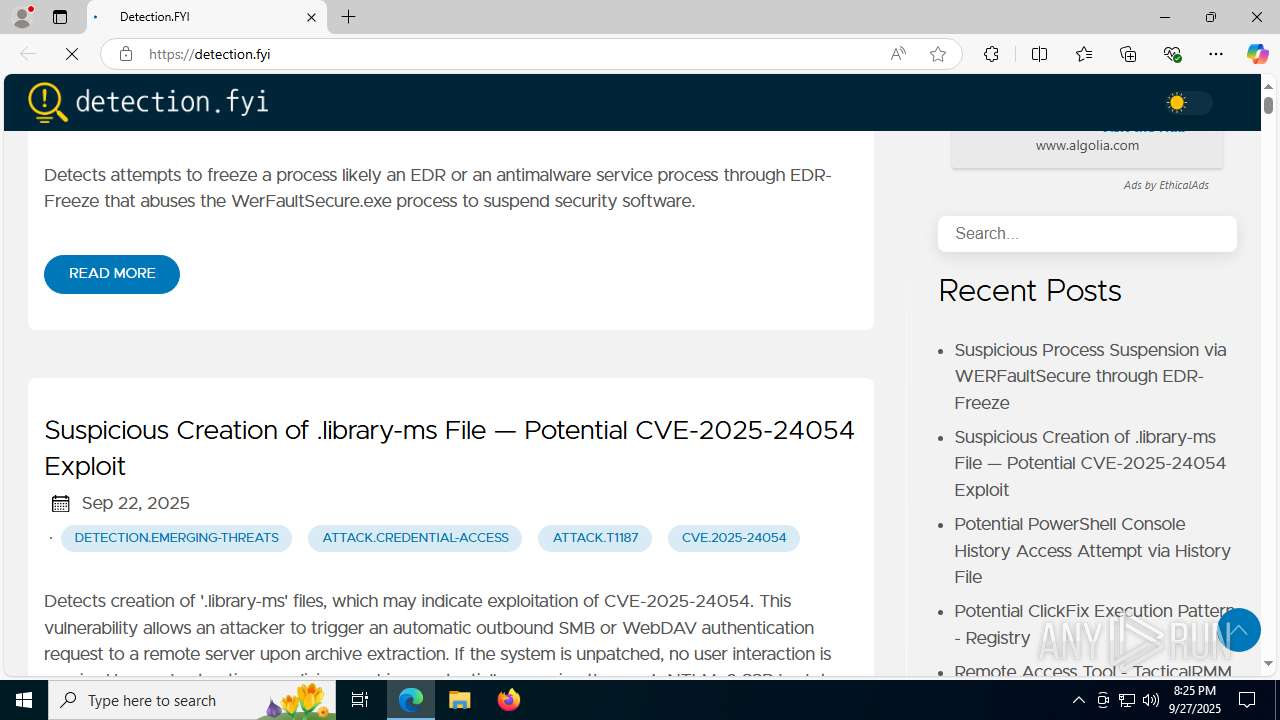View site information padlock icon
The image size is (1280, 720).
point(126,54)
